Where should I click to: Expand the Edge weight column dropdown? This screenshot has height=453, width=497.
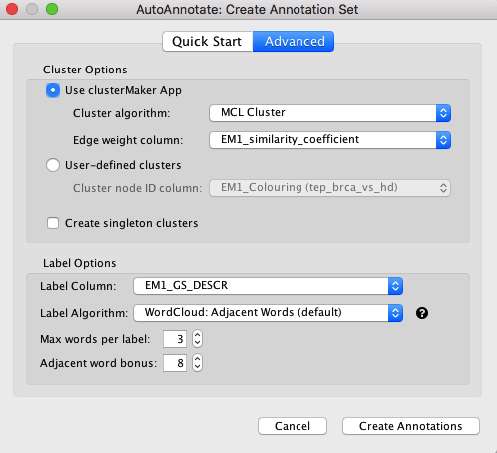coord(330,140)
